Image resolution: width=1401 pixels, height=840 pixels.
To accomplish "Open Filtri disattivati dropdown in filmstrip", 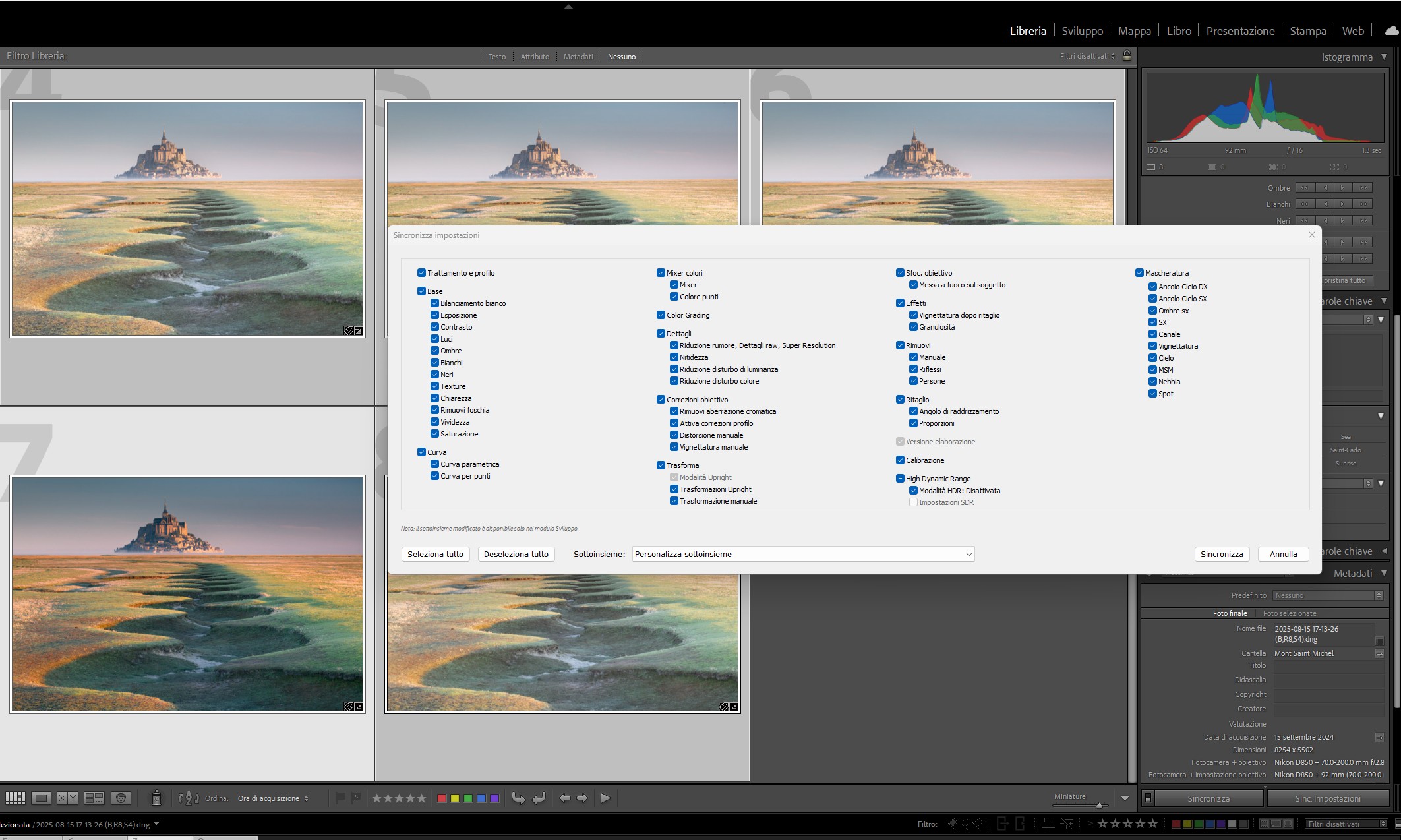I will [1348, 824].
